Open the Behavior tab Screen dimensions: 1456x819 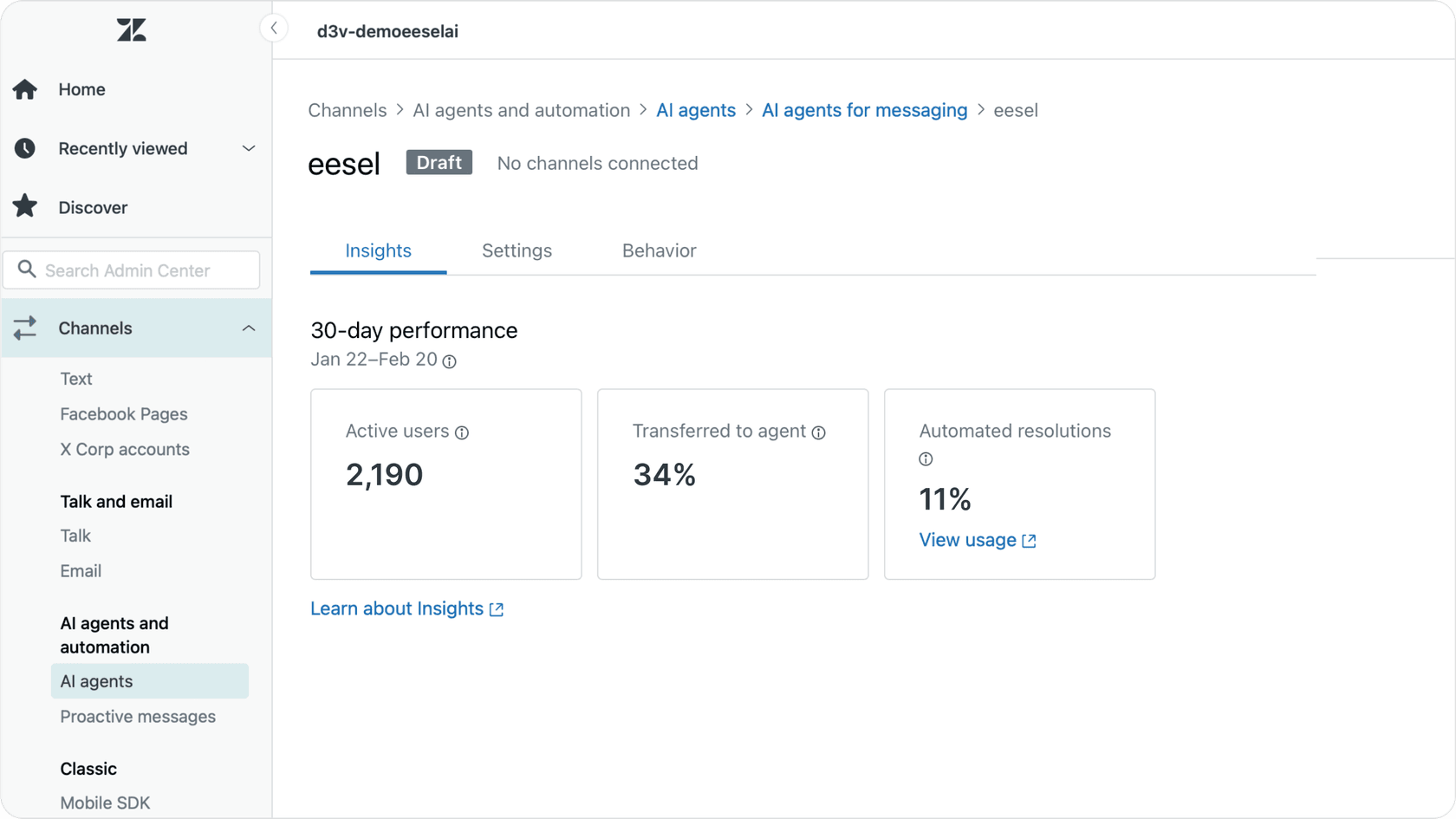pos(659,251)
